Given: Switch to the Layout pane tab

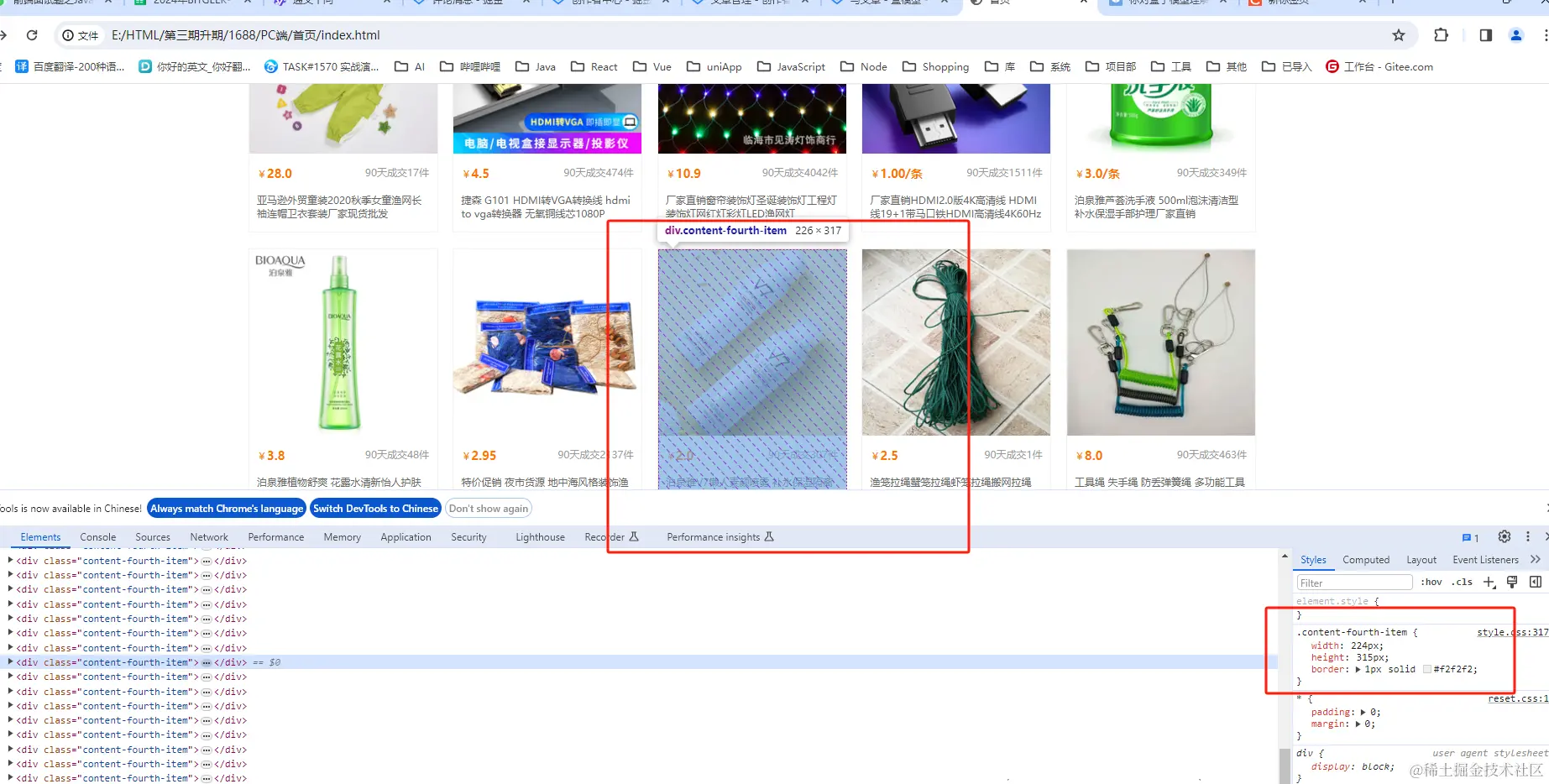Looking at the screenshot, I should [1421, 560].
